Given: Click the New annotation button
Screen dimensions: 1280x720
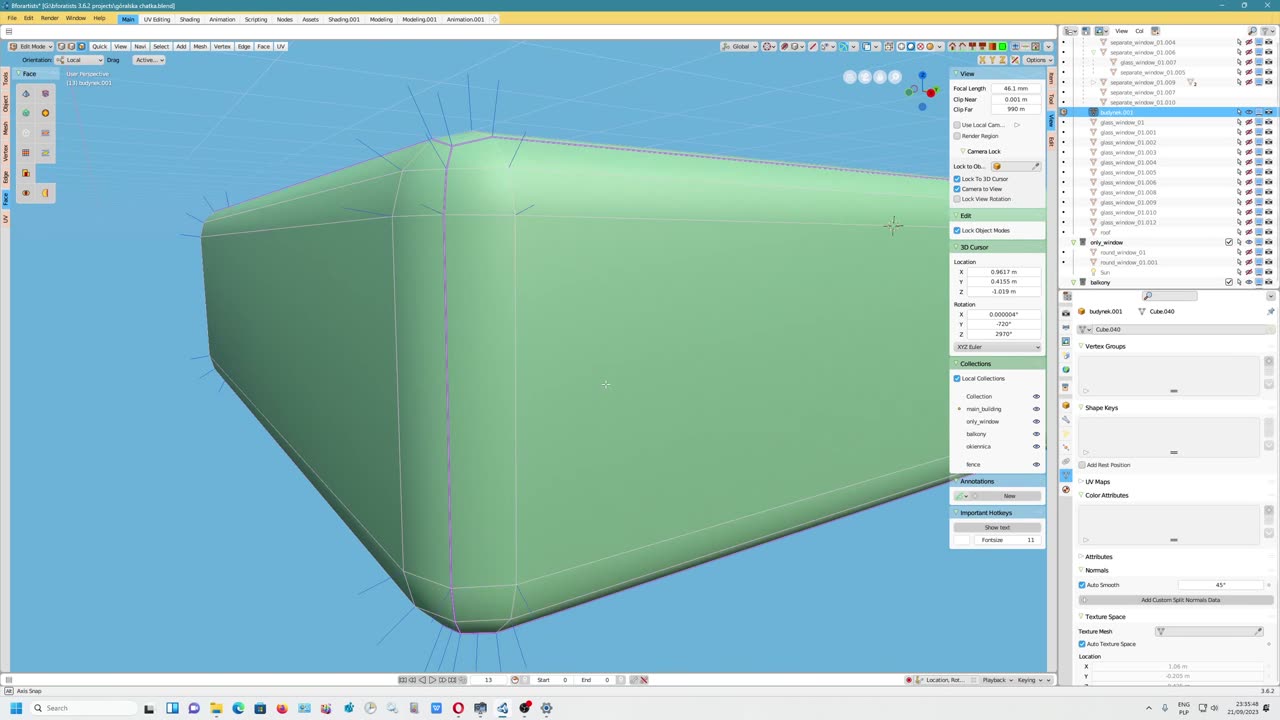Looking at the screenshot, I should [x=1009, y=496].
